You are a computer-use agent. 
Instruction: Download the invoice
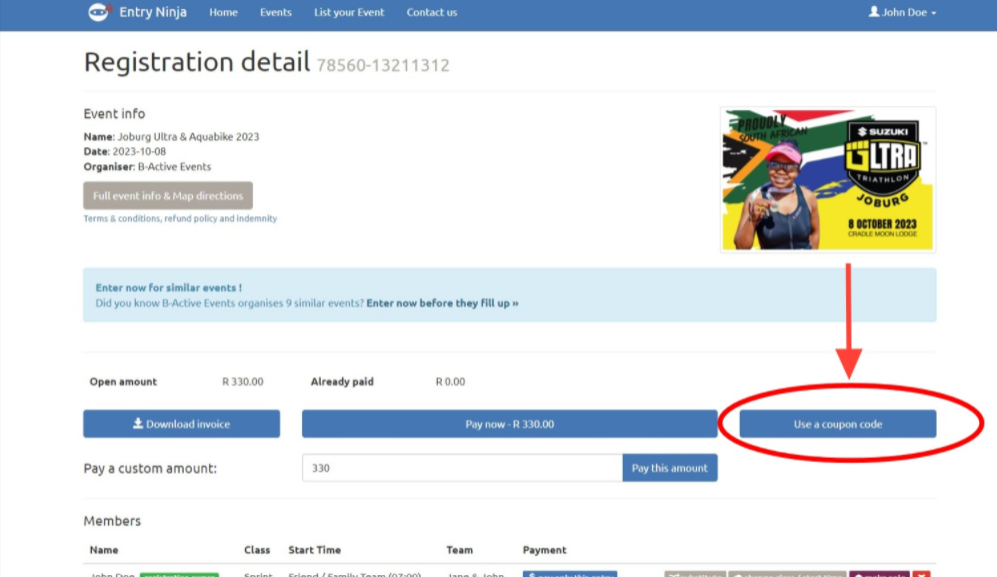click(181, 424)
